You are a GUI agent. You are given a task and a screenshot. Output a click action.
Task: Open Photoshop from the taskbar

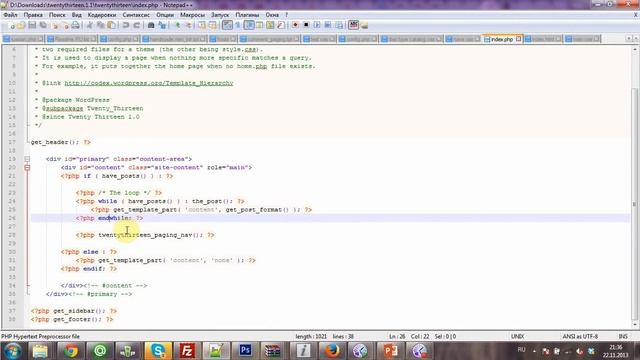[x=245, y=351]
